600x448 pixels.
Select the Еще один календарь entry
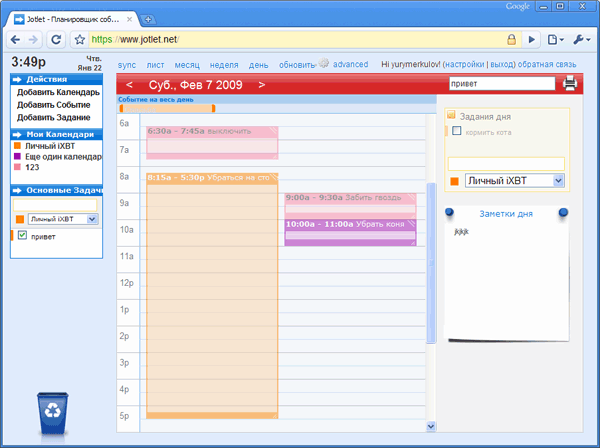tap(64, 156)
